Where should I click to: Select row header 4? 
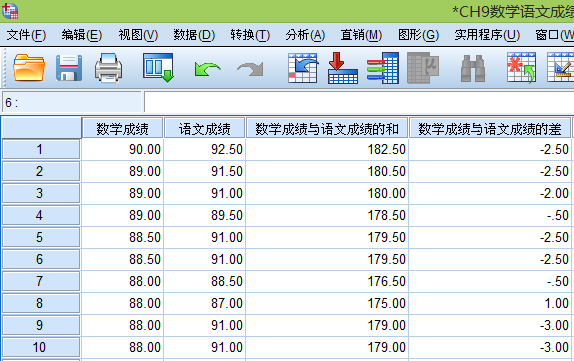coord(41,215)
